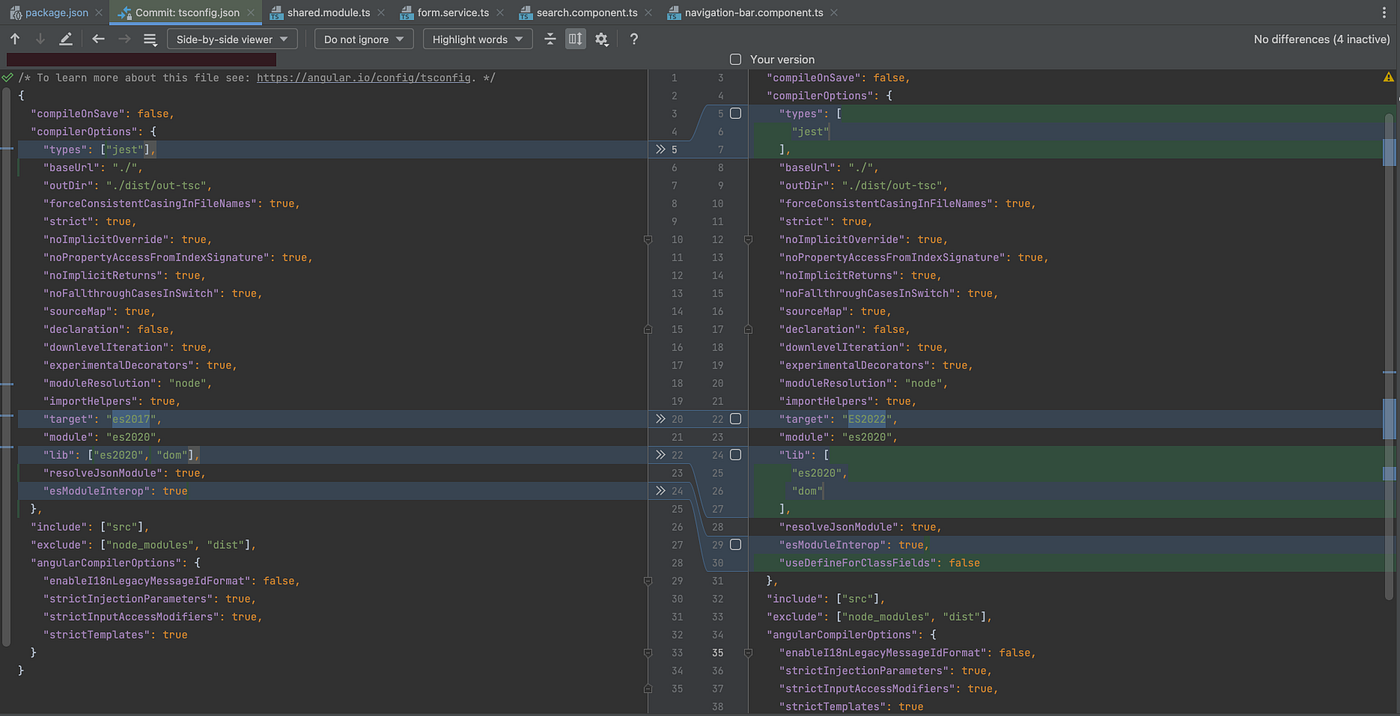1400x716 pixels.
Task: Close the Commit: tsconfig.json tab
Action: pos(249,13)
